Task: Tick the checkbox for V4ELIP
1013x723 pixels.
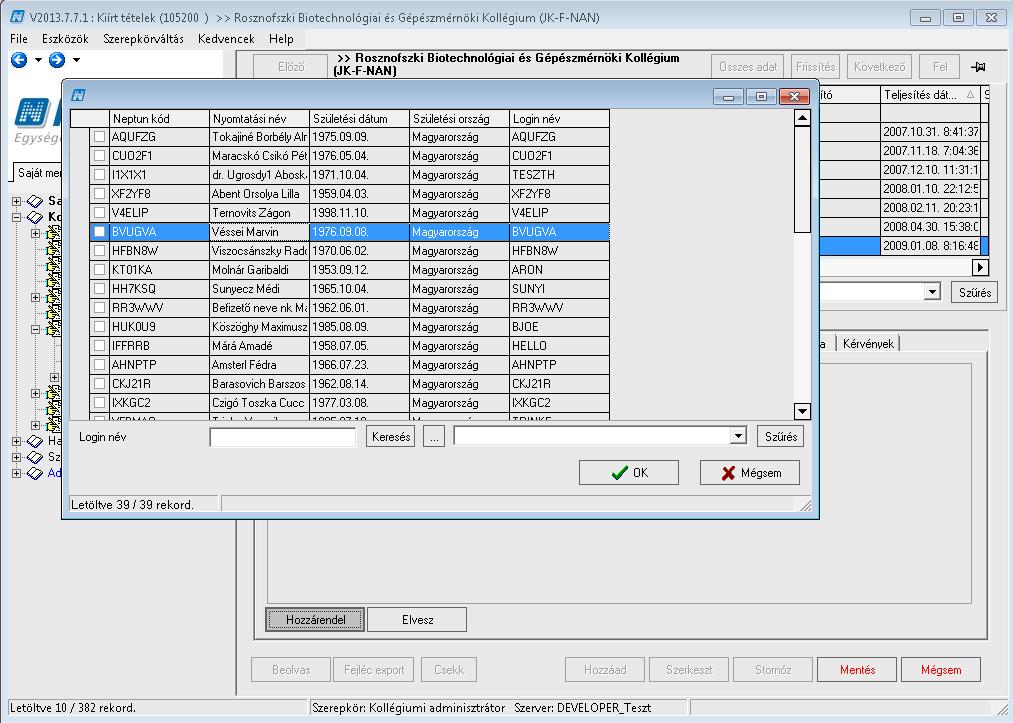Action: (x=99, y=213)
